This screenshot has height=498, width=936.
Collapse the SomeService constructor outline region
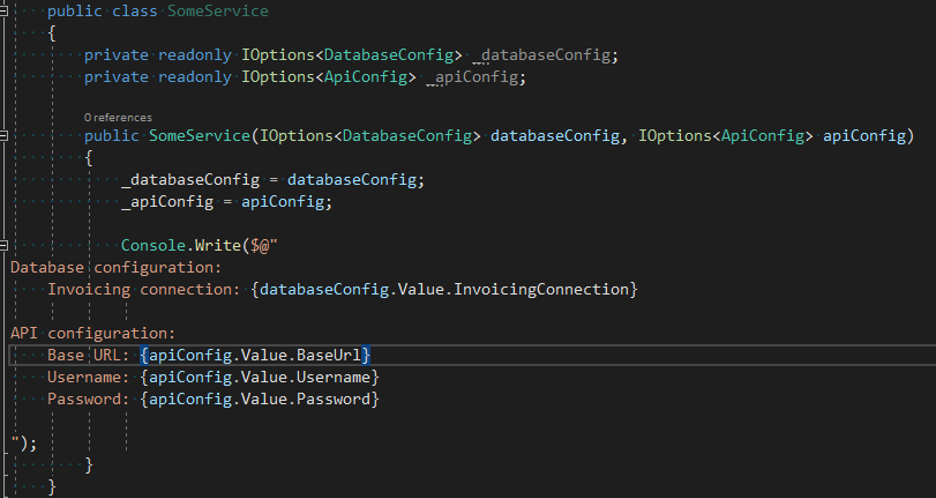point(3,136)
